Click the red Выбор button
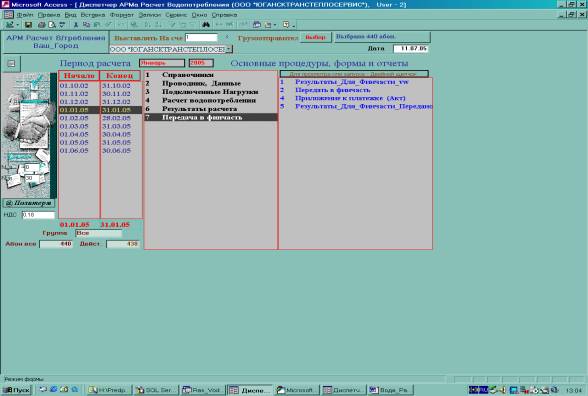588x396 pixels. coord(315,38)
